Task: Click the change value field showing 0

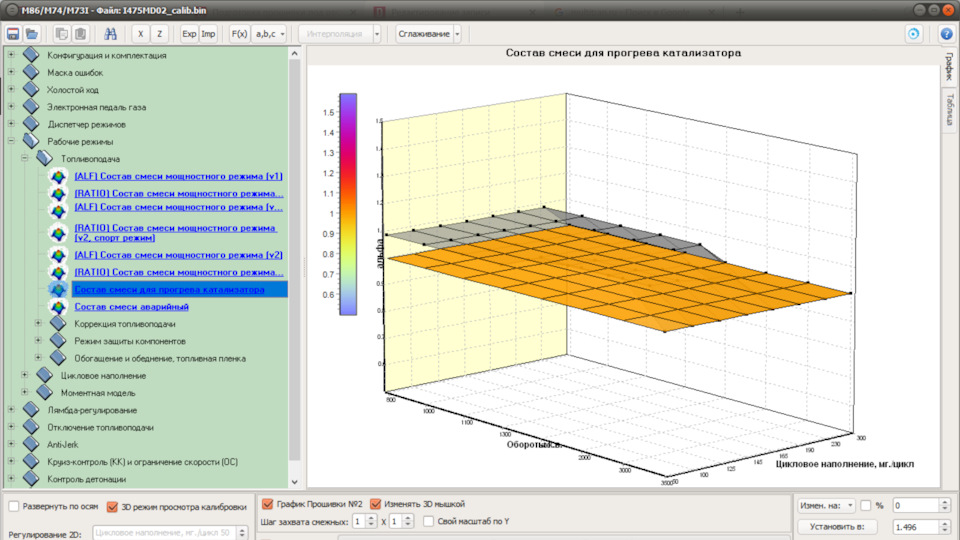Action: tap(915, 505)
